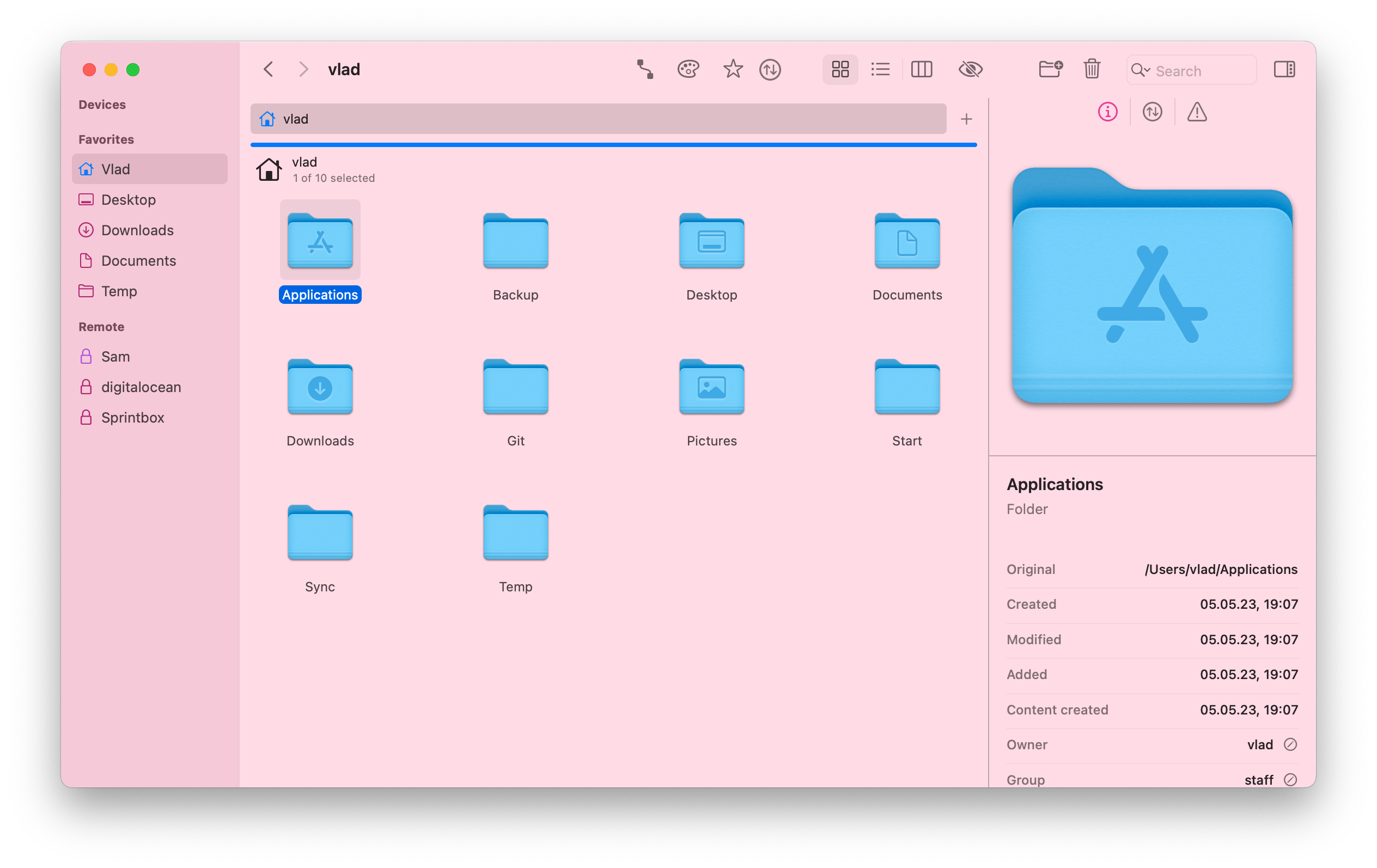The width and height of the screenshot is (1377, 868).
Task: Select the Desktop sidebar item
Action: pos(128,199)
